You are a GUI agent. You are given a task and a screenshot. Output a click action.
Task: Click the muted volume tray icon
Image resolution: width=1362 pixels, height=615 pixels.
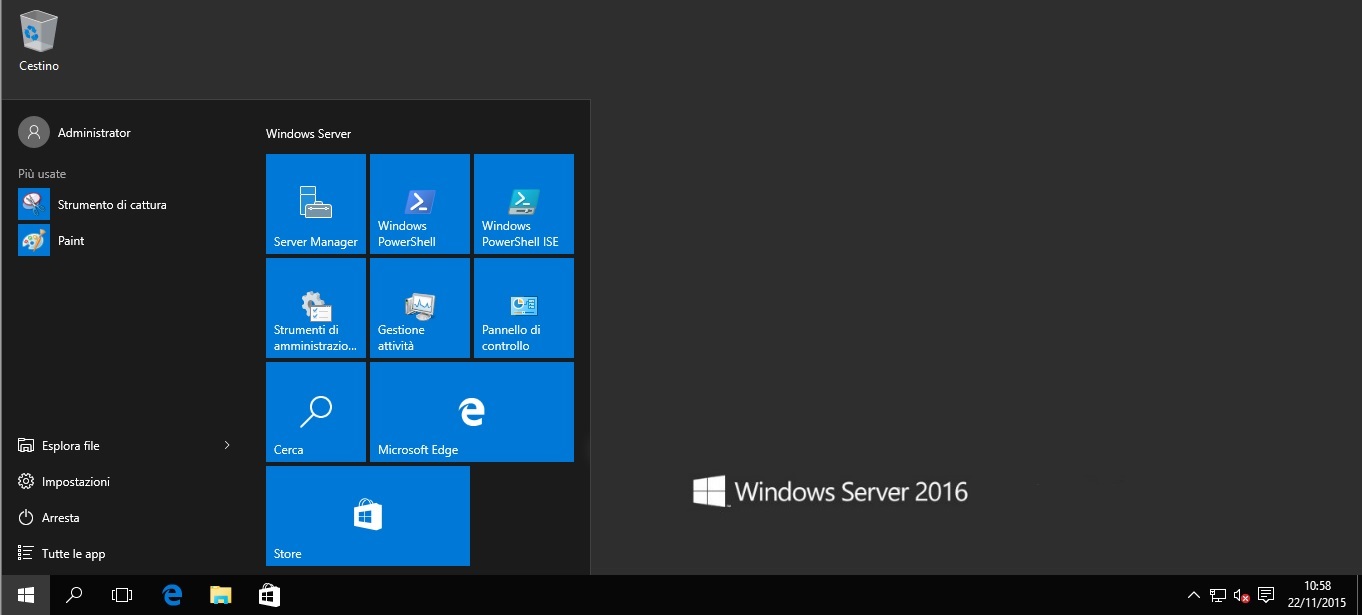[1241, 596]
